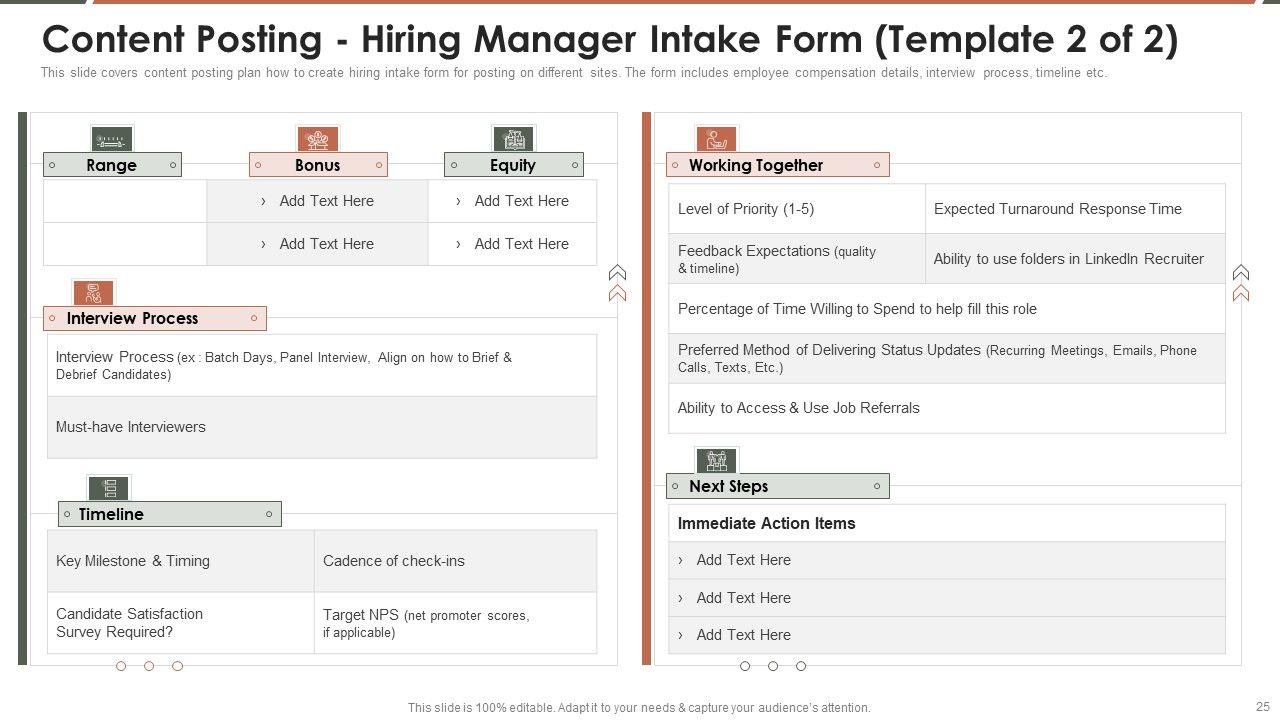Screen dimensions: 1280x720
Task: Click the Next Steps section icon
Action: (x=716, y=460)
